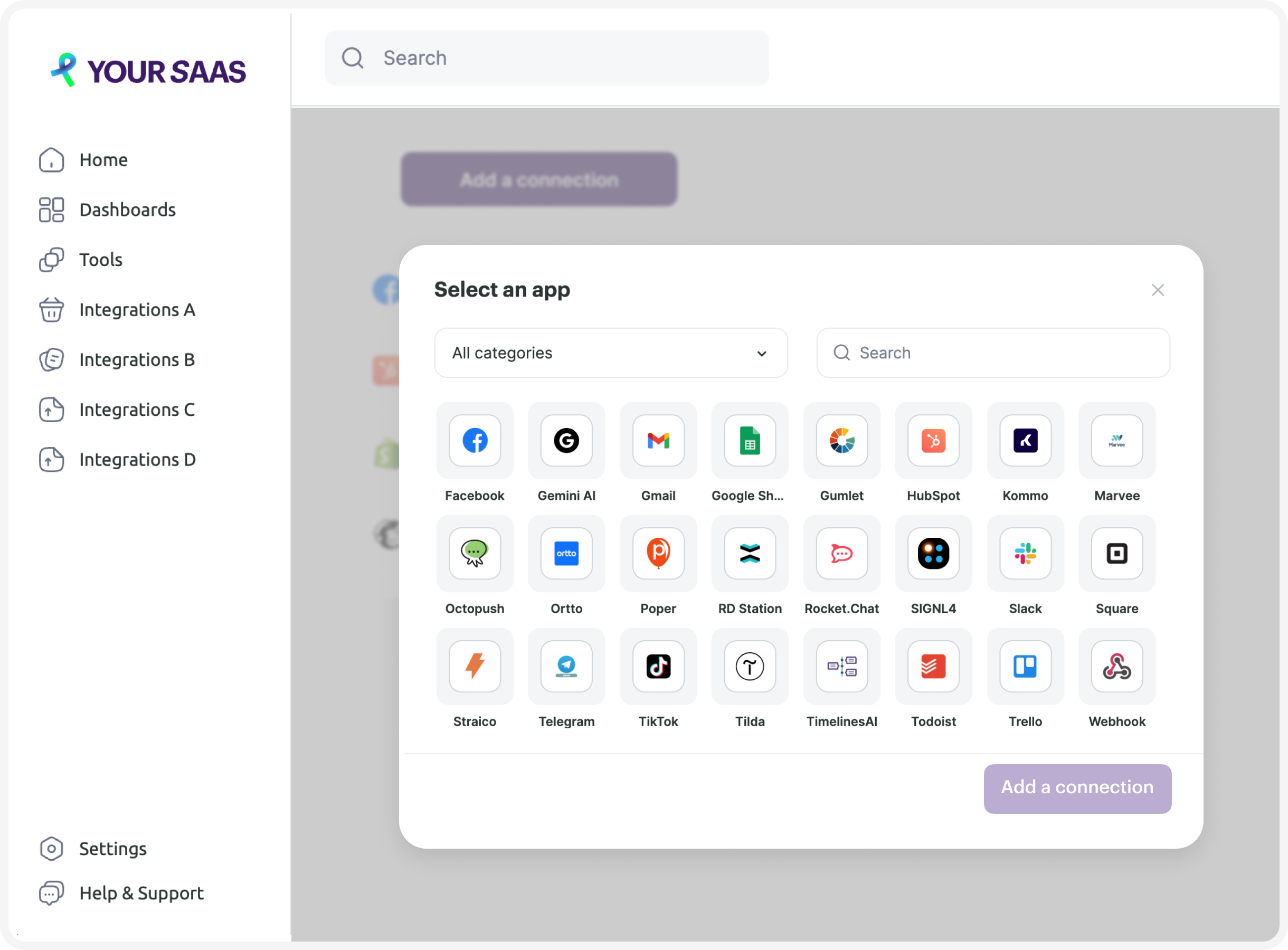Select the Ortto app icon
Viewport: 1288px width, 950px height.
[566, 553]
